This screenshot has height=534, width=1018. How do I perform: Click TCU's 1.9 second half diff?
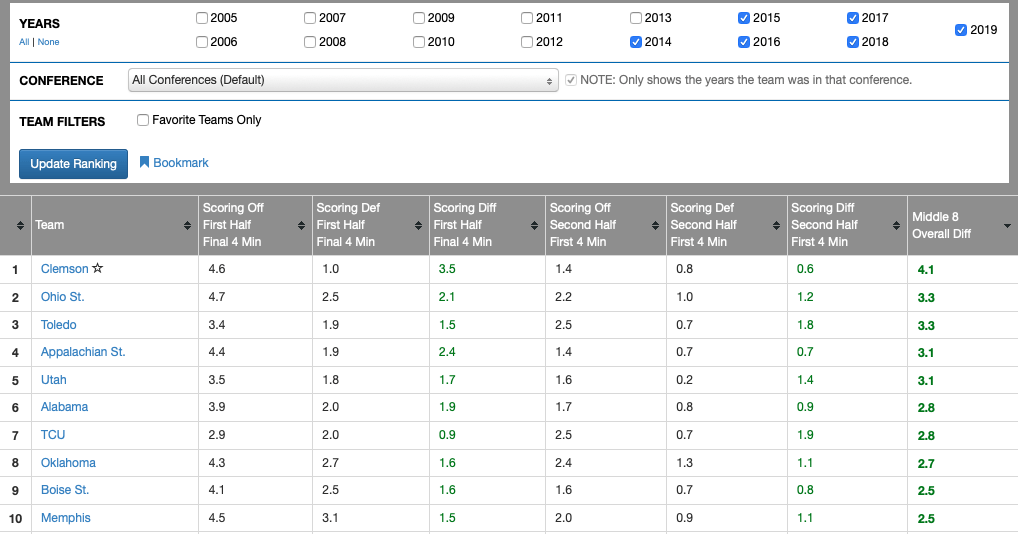coord(805,435)
